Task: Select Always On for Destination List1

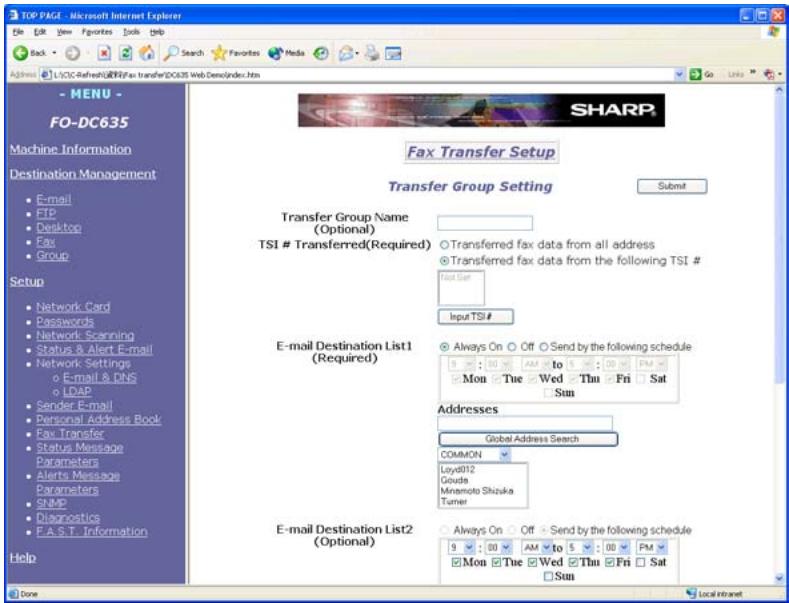Action: point(444,347)
